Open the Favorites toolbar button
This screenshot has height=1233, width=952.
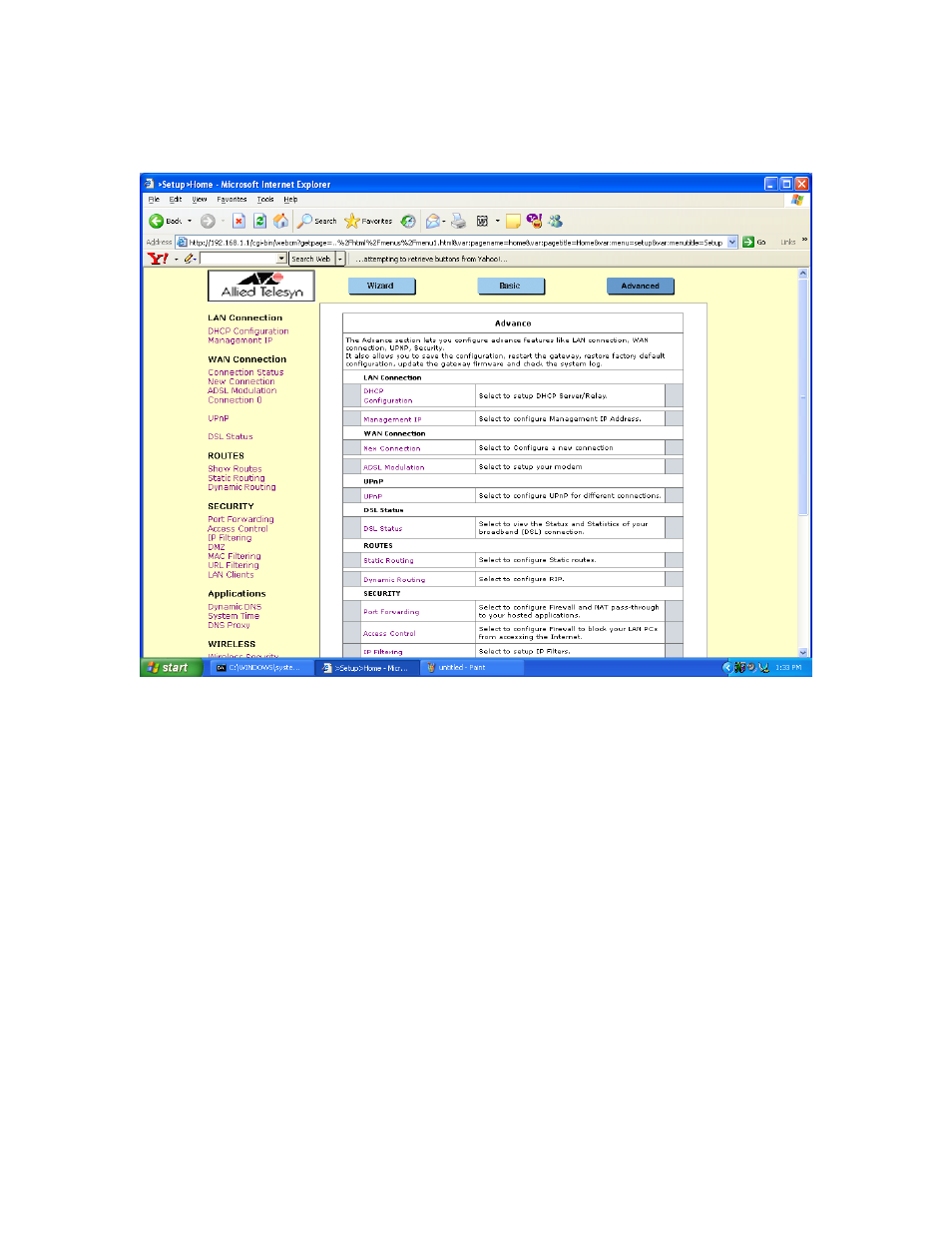tap(368, 221)
